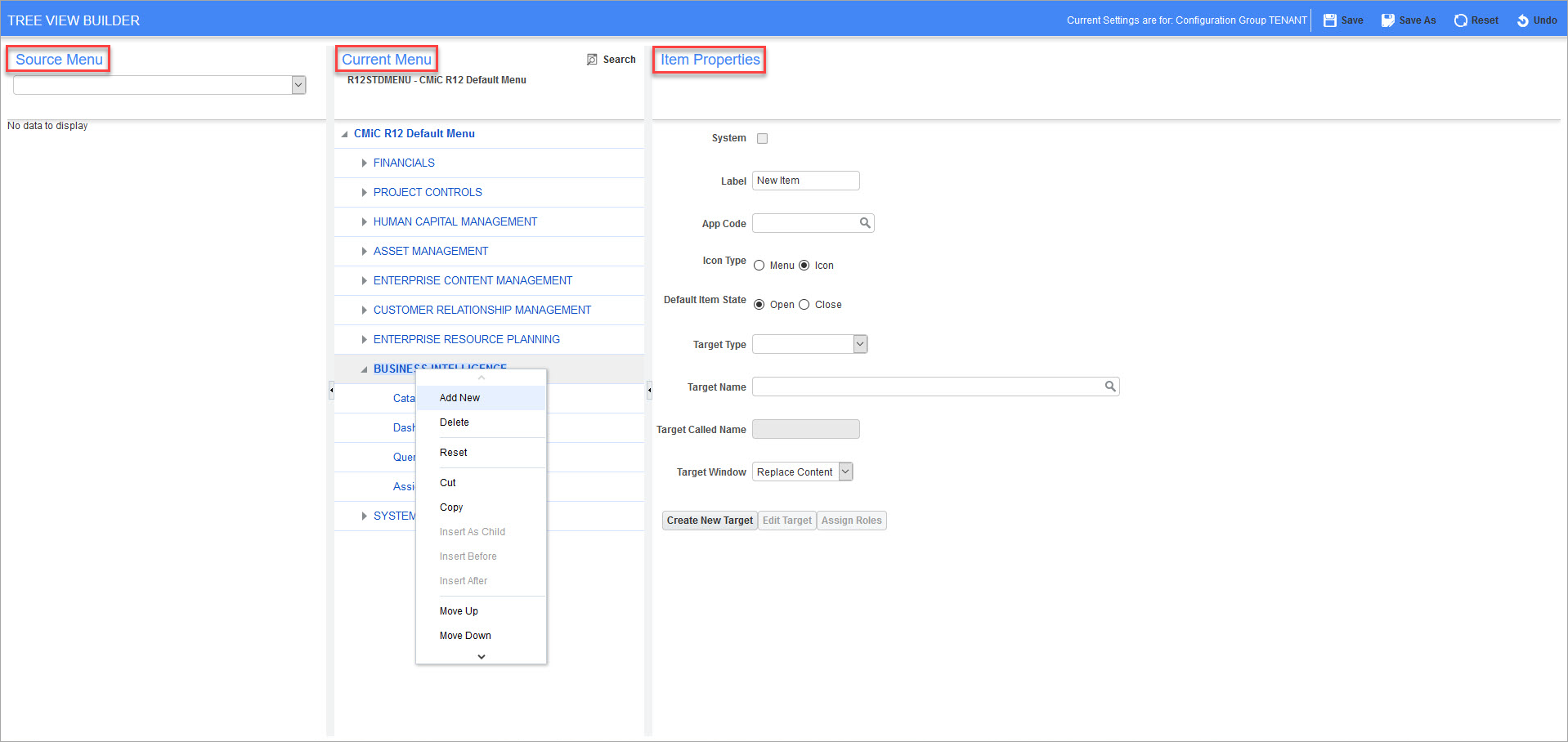This screenshot has height=742, width=1568.
Task: Select Copy in the context menu
Action: [450, 507]
